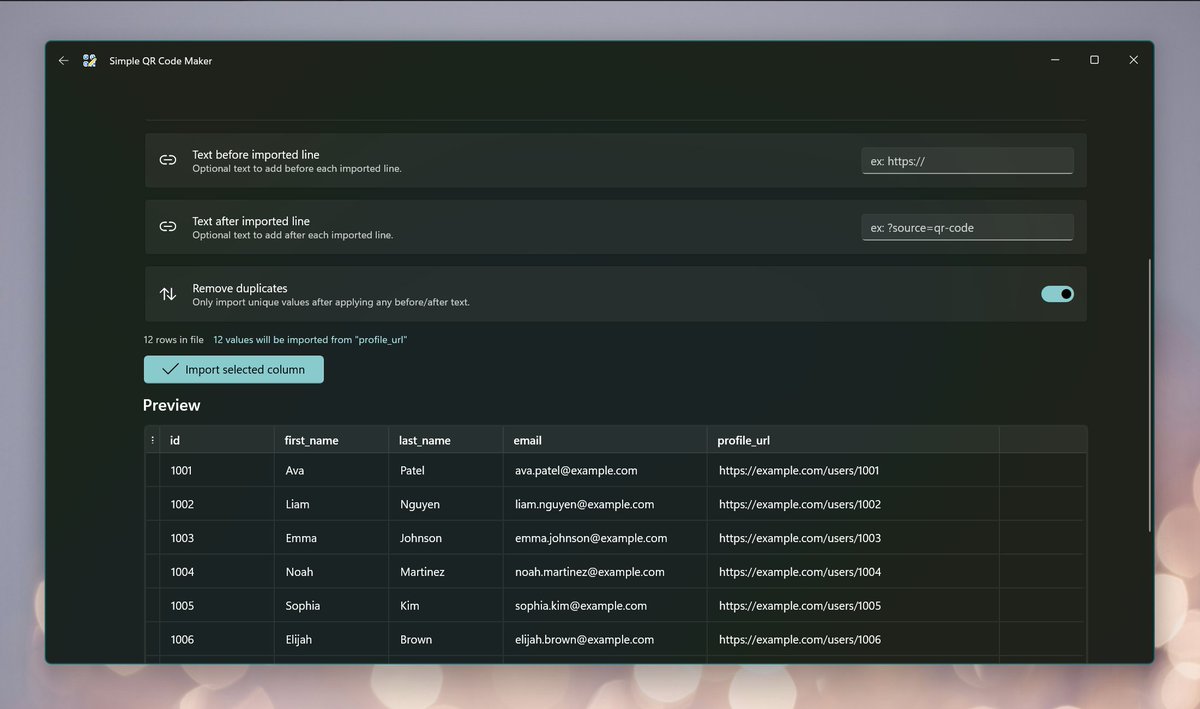This screenshot has height=709, width=1200.
Task: Click the Import selected column button
Action: pyautogui.click(x=234, y=369)
